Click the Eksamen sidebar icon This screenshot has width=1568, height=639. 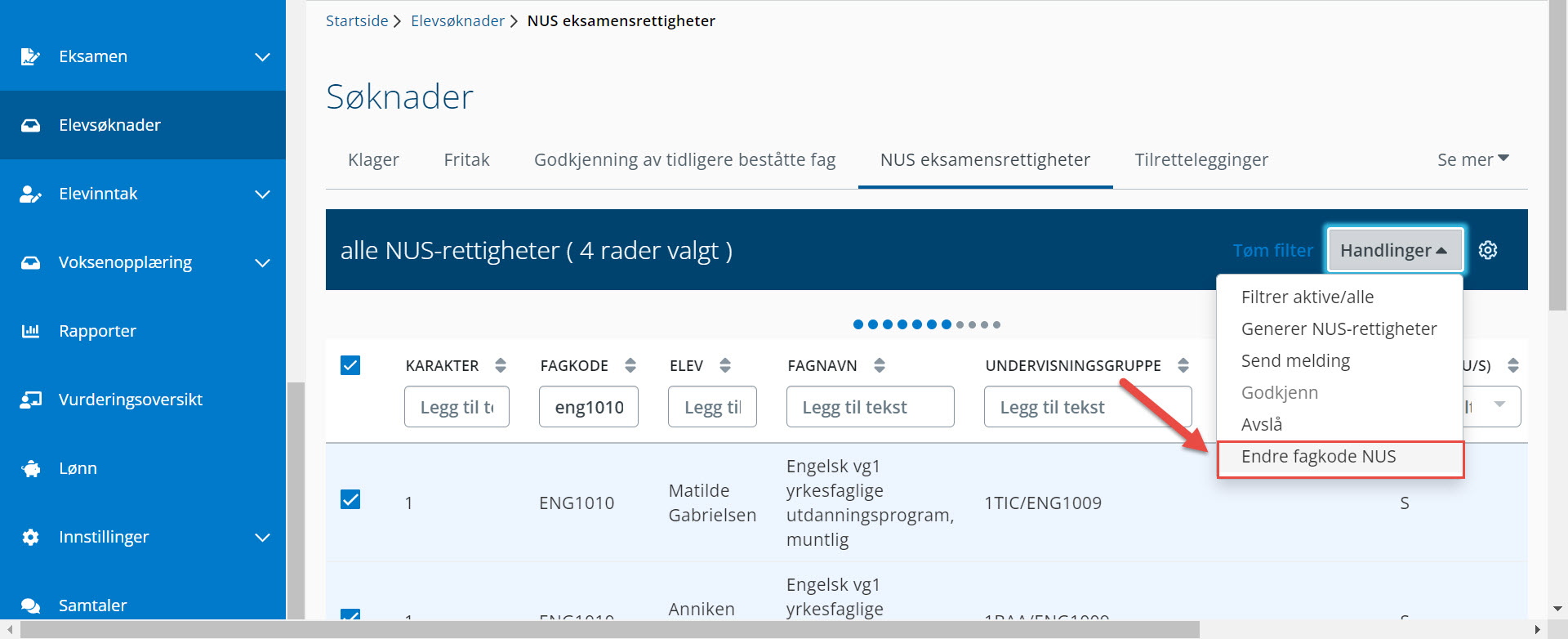[30, 56]
